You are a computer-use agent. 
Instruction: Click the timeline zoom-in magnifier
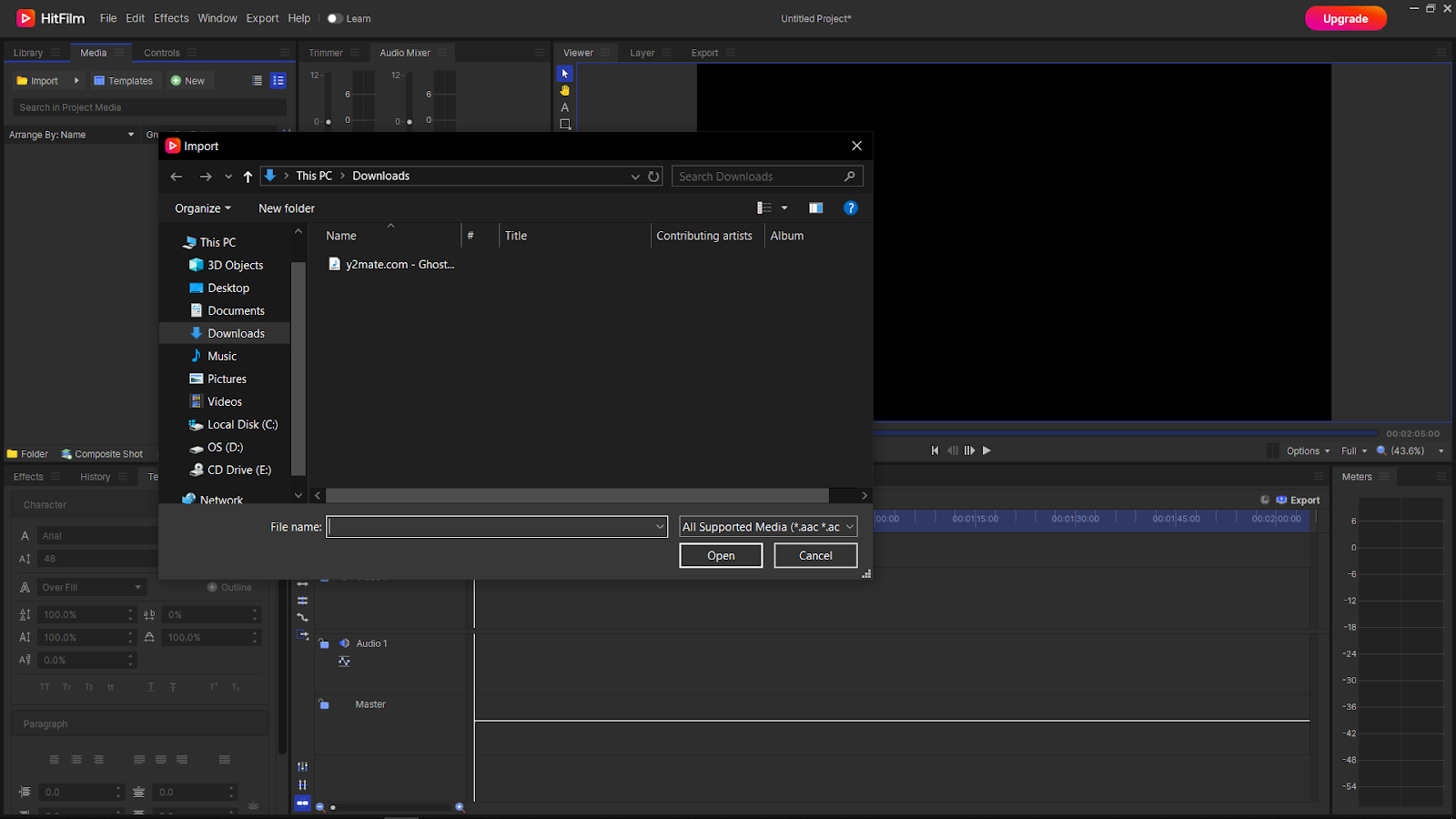coord(460,806)
